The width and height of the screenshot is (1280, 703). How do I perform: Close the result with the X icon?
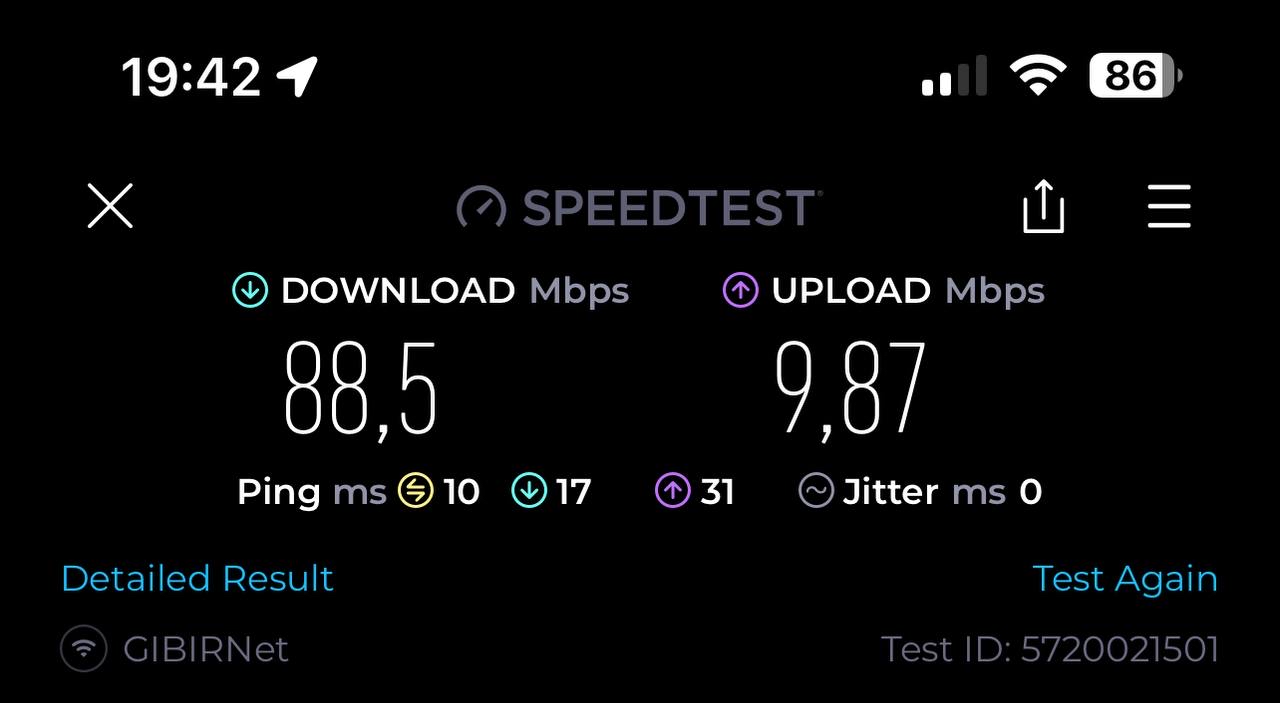[110, 207]
